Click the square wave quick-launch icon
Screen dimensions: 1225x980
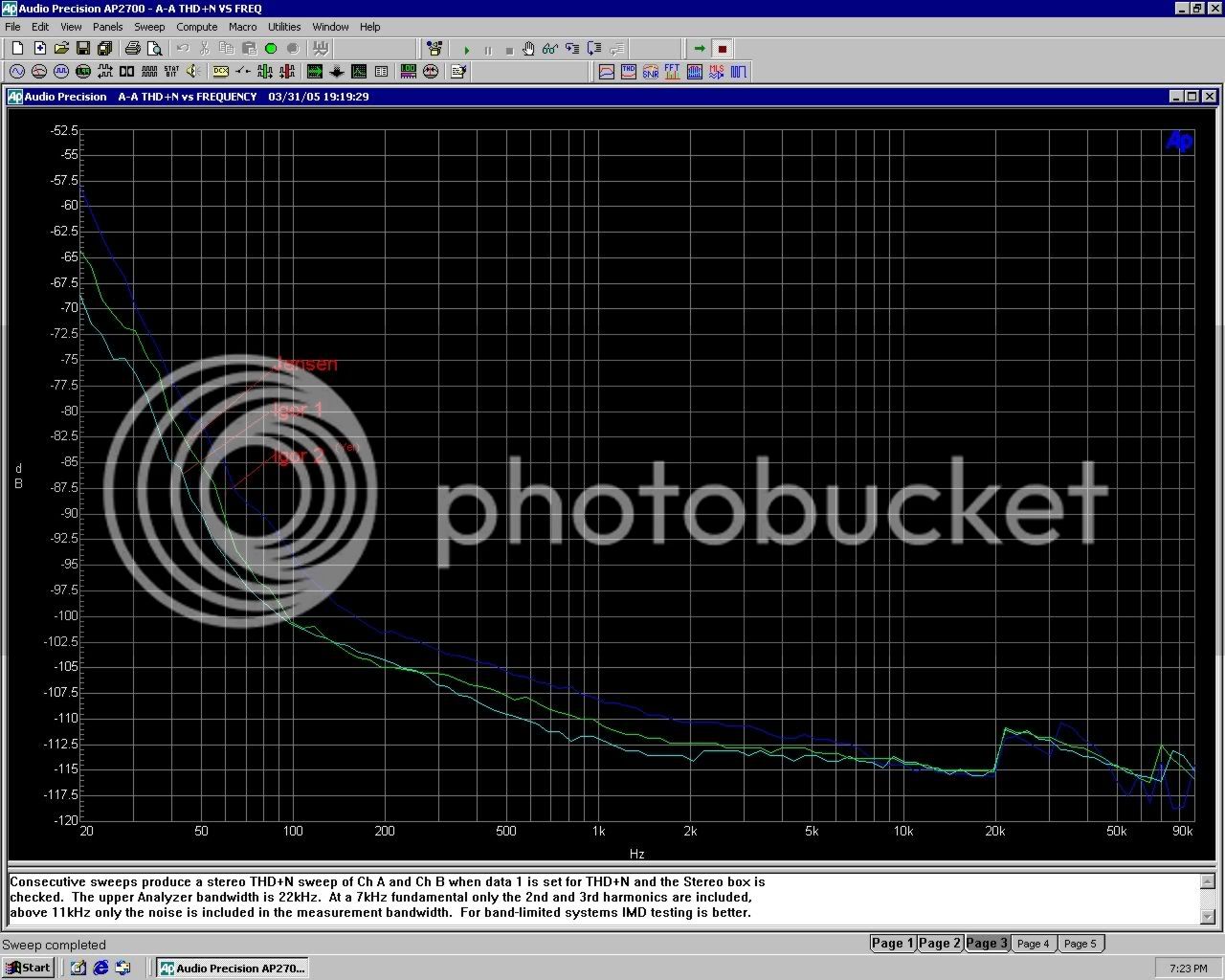coord(739,71)
